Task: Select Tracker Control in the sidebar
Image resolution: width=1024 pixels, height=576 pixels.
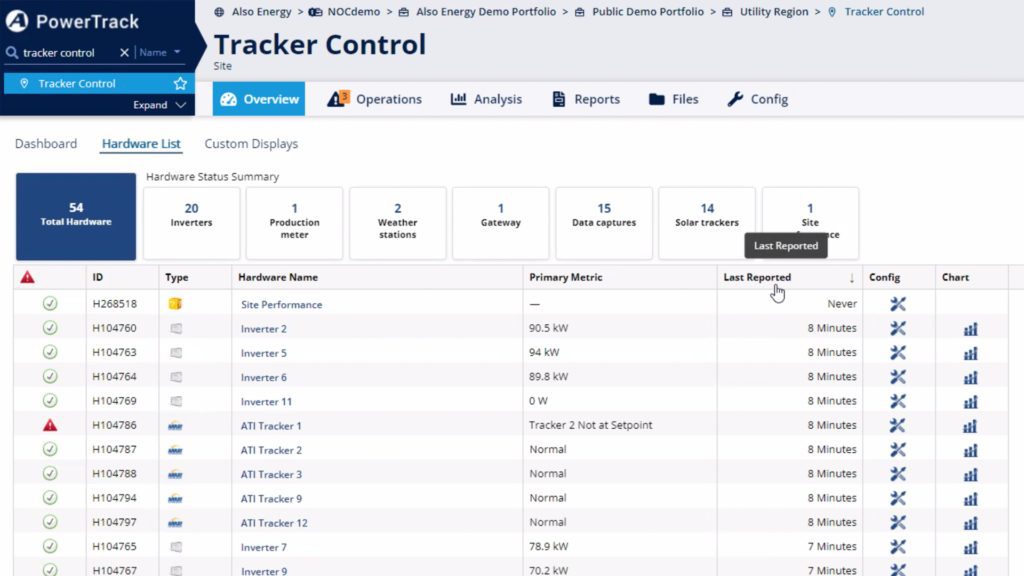Action: (77, 84)
